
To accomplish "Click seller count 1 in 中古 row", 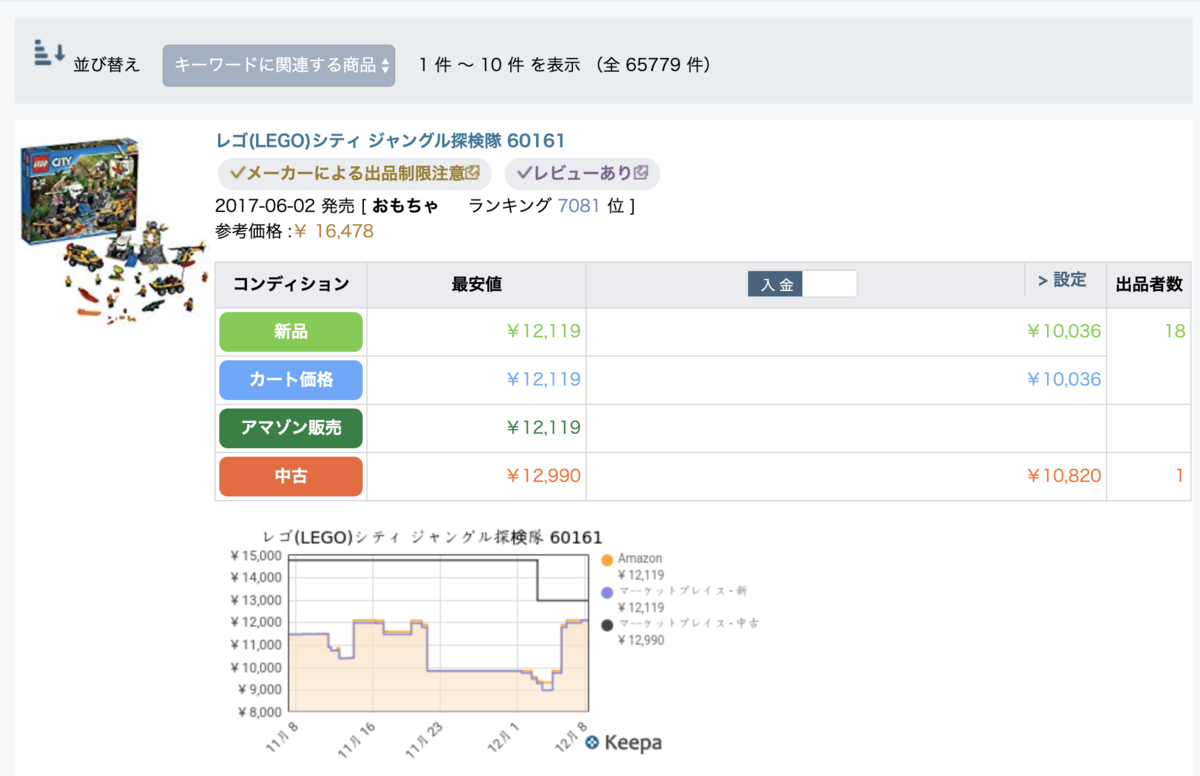I will coord(1179,476).
